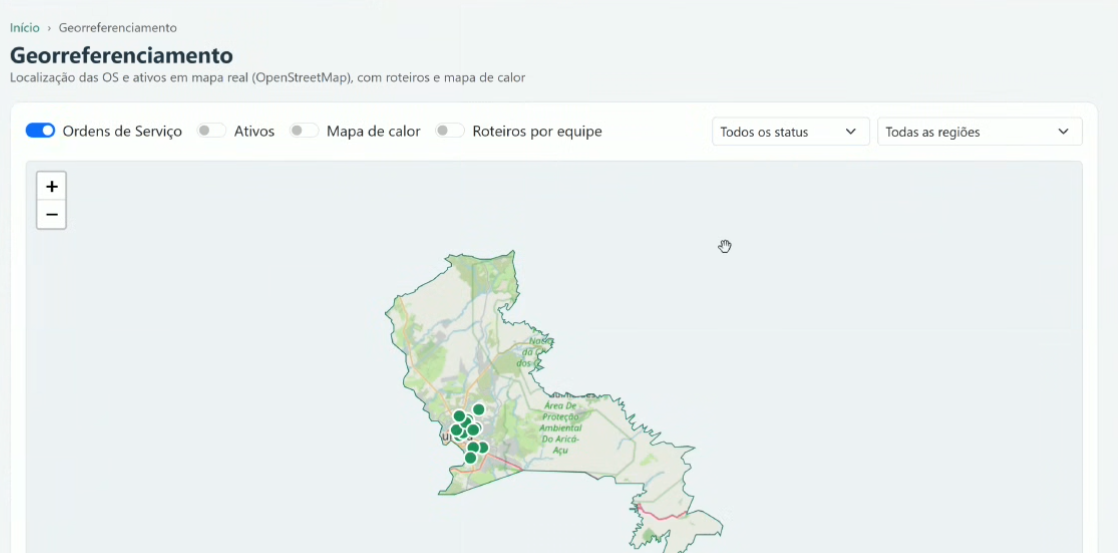
Task: Open the Todas as regiões dropdown
Action: point(980,132)
